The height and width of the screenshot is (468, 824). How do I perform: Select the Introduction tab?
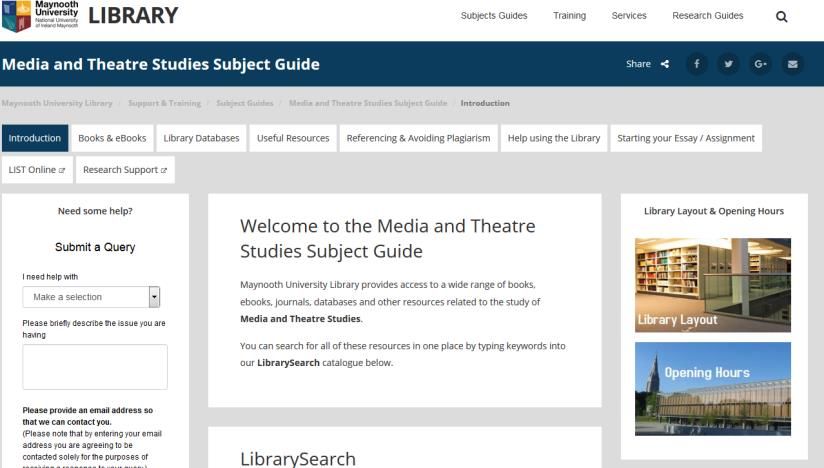pyautogui.click(x=35, y=138)
